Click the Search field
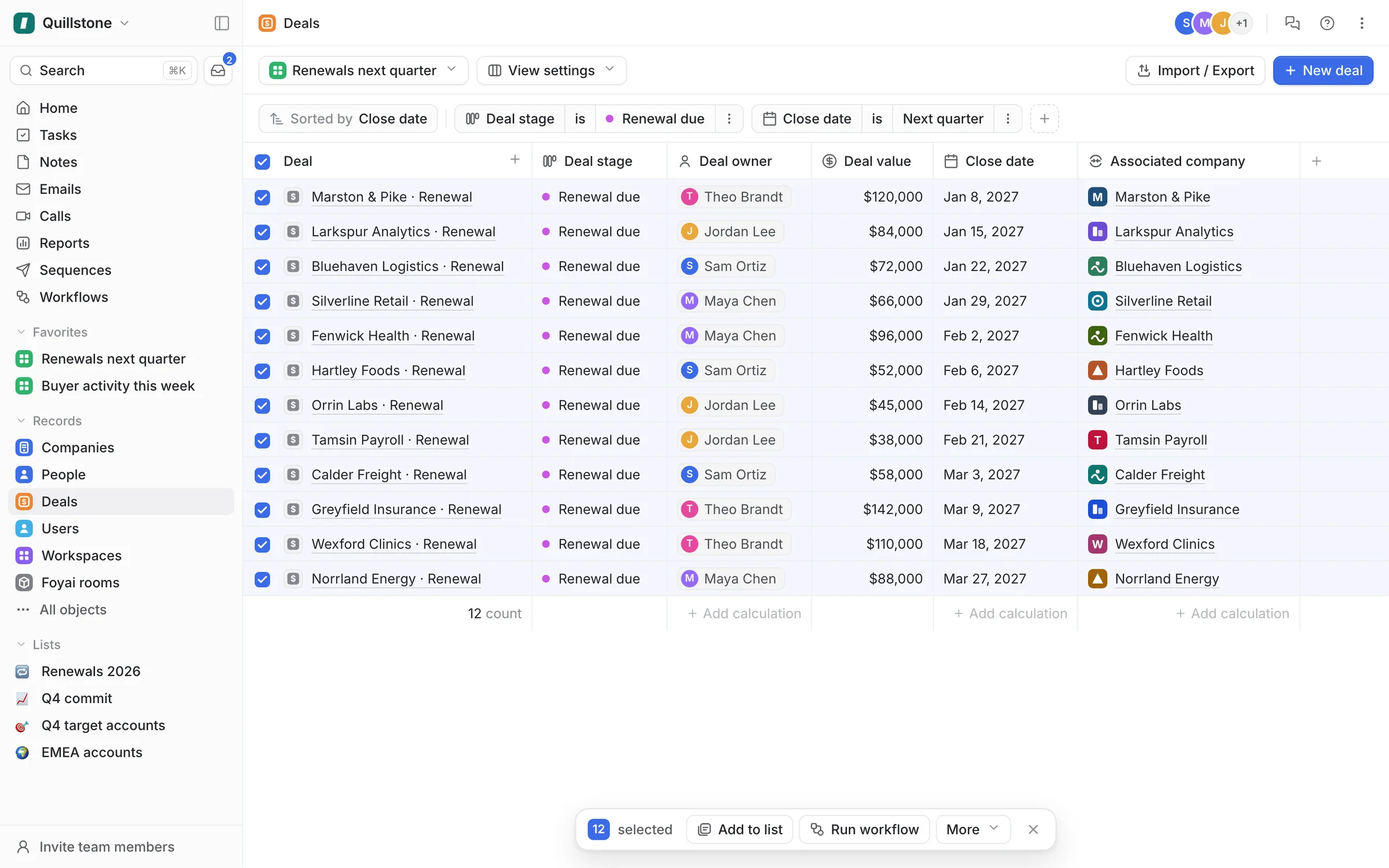The image size is (1389, 868). (x=104, y=71)
